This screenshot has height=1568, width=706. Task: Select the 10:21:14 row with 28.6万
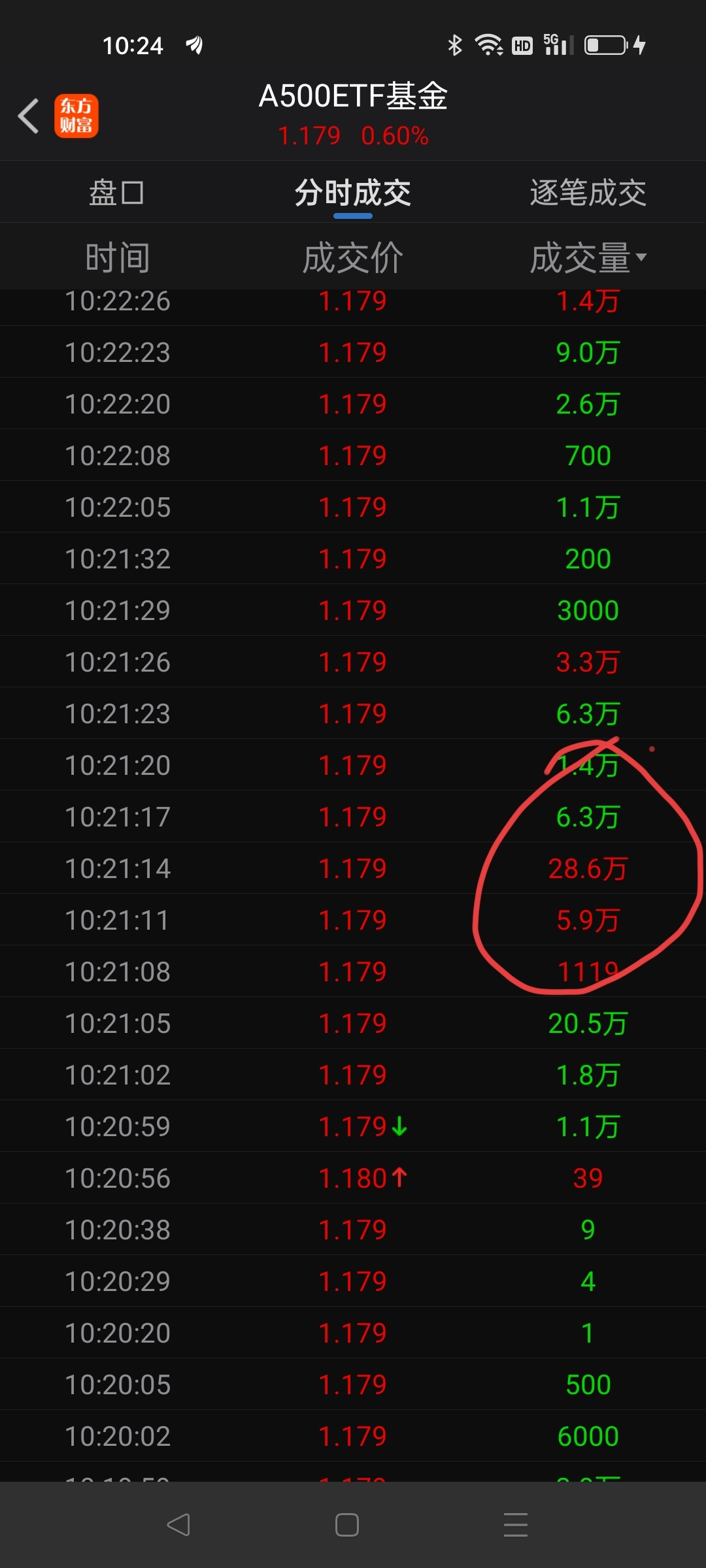pos(353,868)
